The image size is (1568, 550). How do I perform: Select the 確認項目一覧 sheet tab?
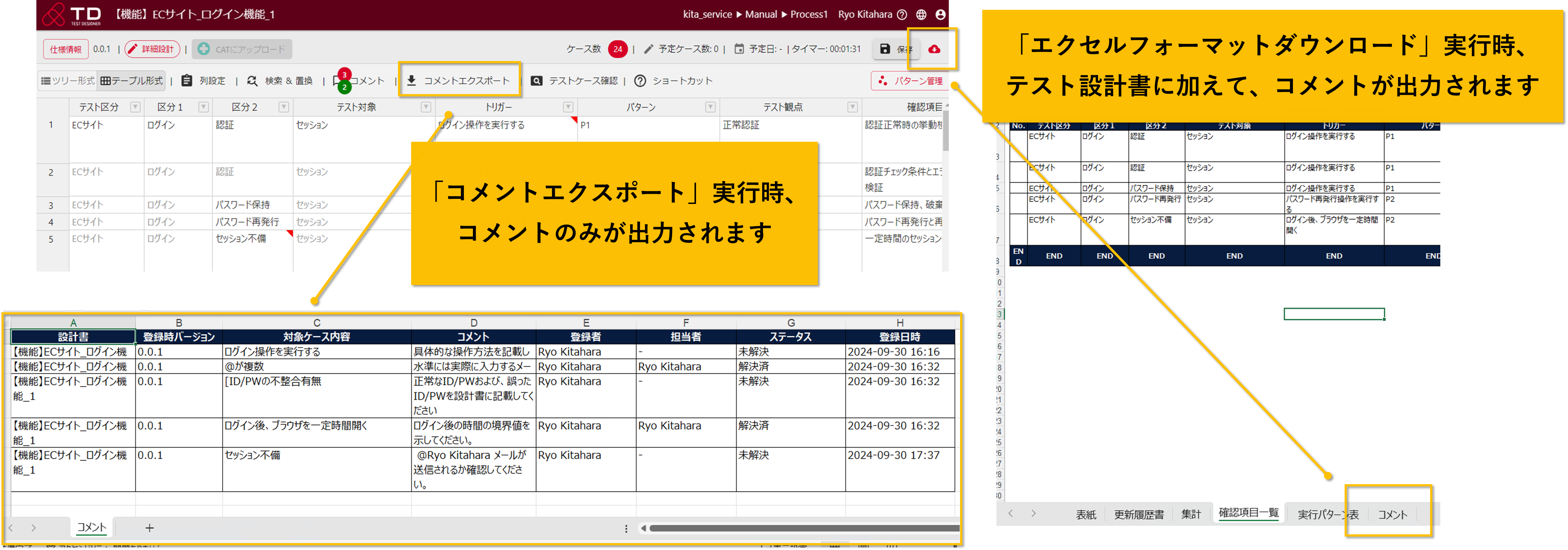click(x=1249, y=513)
